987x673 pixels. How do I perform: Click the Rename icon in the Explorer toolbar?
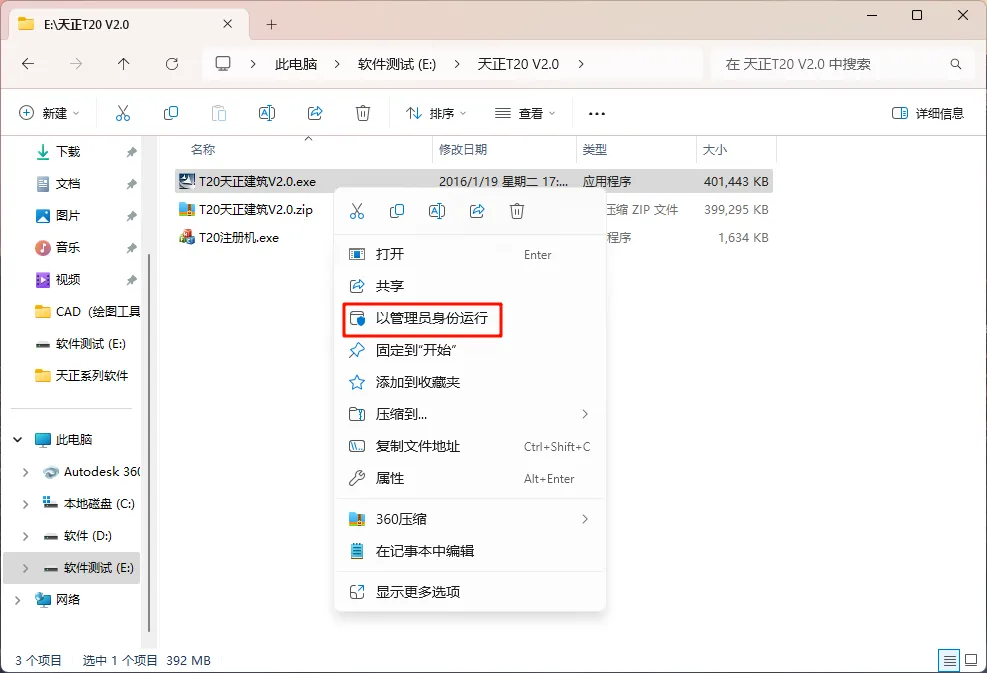coord(267,113)
